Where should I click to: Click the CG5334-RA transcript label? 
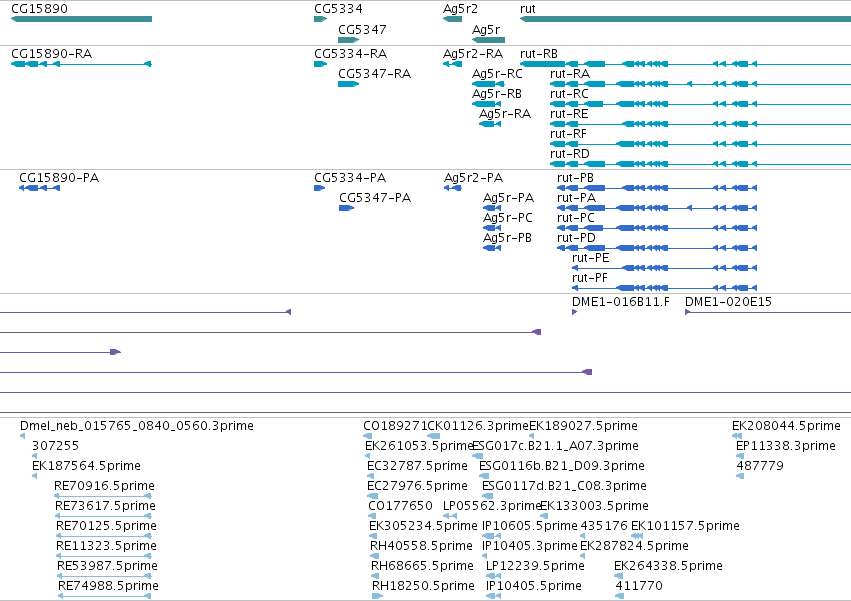(x=351, y=54)
